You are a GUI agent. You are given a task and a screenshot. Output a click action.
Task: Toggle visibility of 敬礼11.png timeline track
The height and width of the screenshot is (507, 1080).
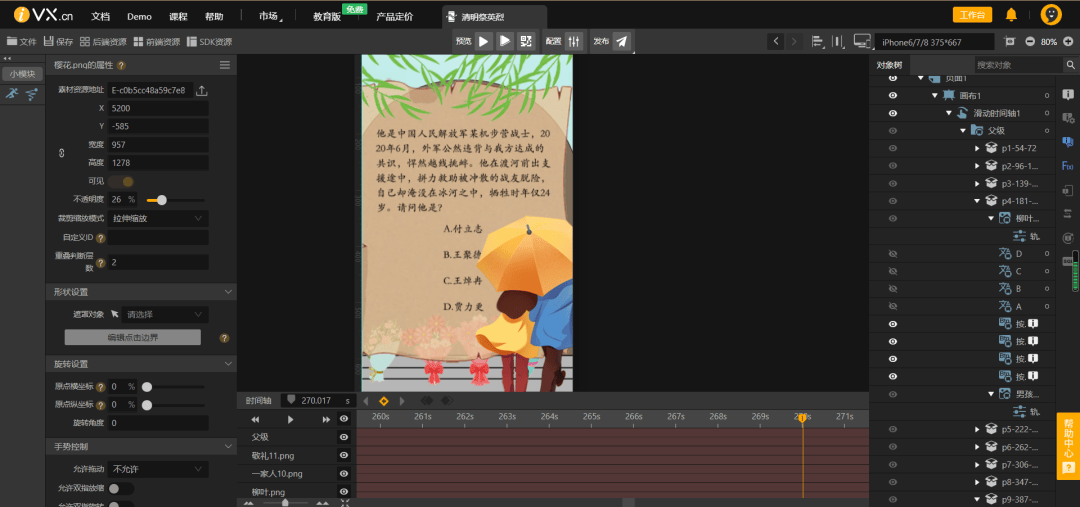(344, 455)
